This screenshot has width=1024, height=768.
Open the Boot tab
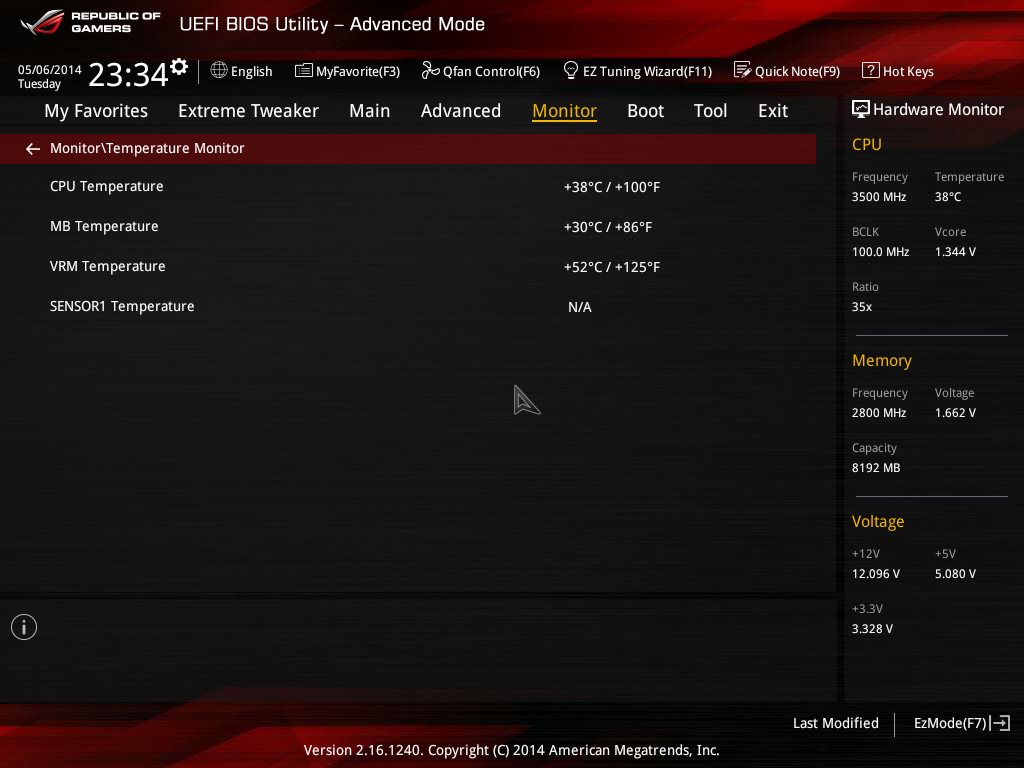click(645, 111)
